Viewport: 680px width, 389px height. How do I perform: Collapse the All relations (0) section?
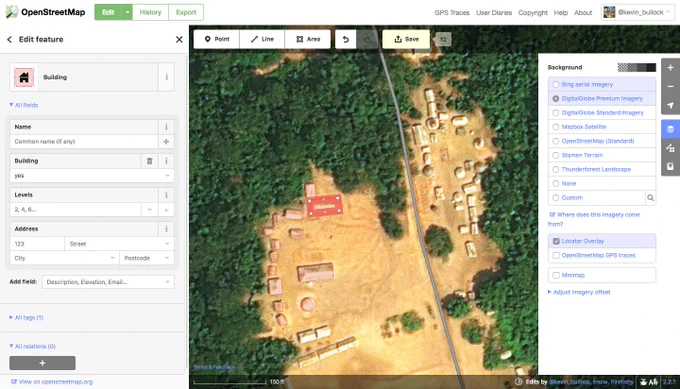pyautogui.click(x=33, y=346)
